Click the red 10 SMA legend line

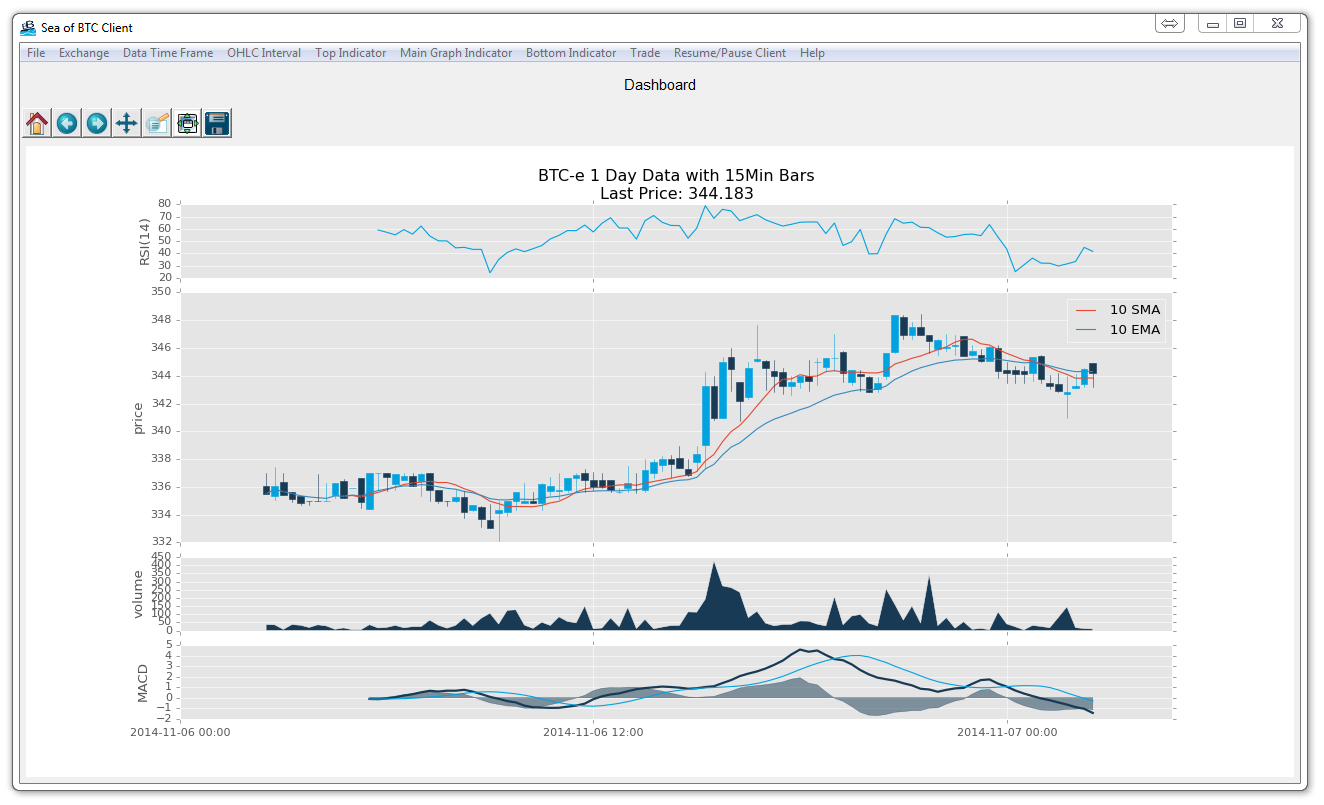tap(1085, 310)
